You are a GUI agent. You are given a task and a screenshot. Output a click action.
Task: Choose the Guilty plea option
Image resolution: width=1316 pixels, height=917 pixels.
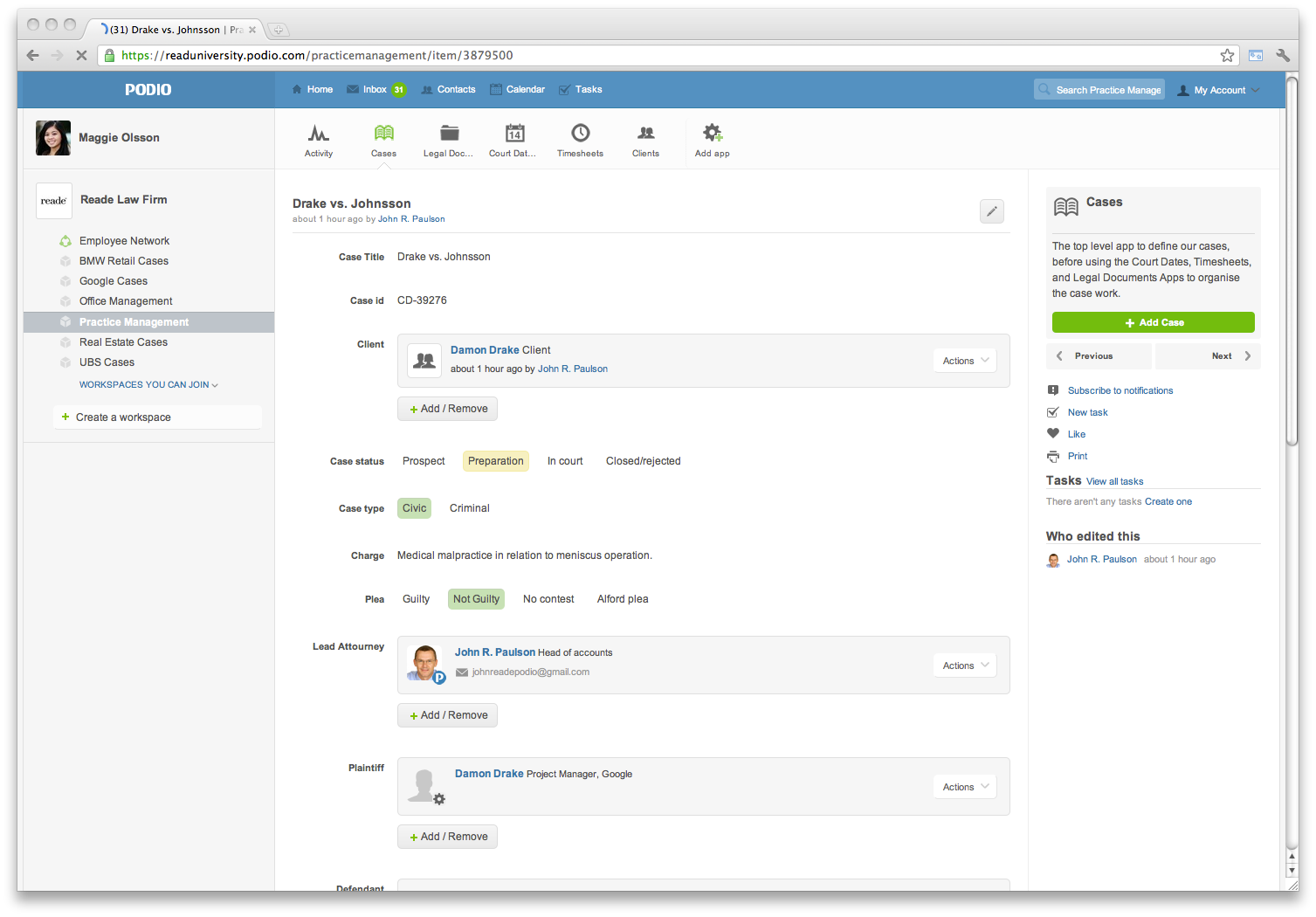416,599
